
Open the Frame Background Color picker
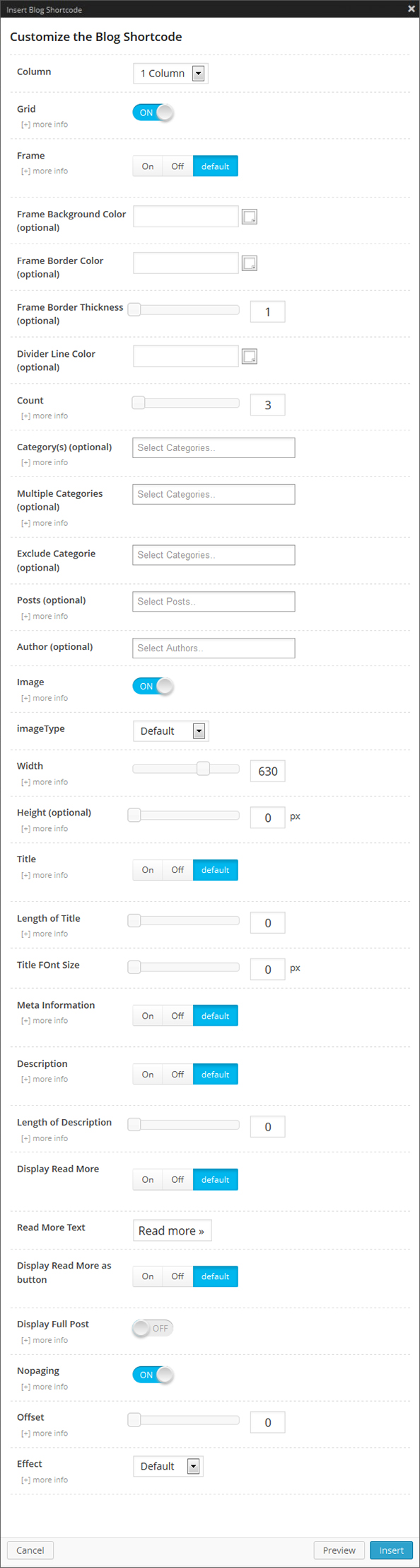[249, 216]
